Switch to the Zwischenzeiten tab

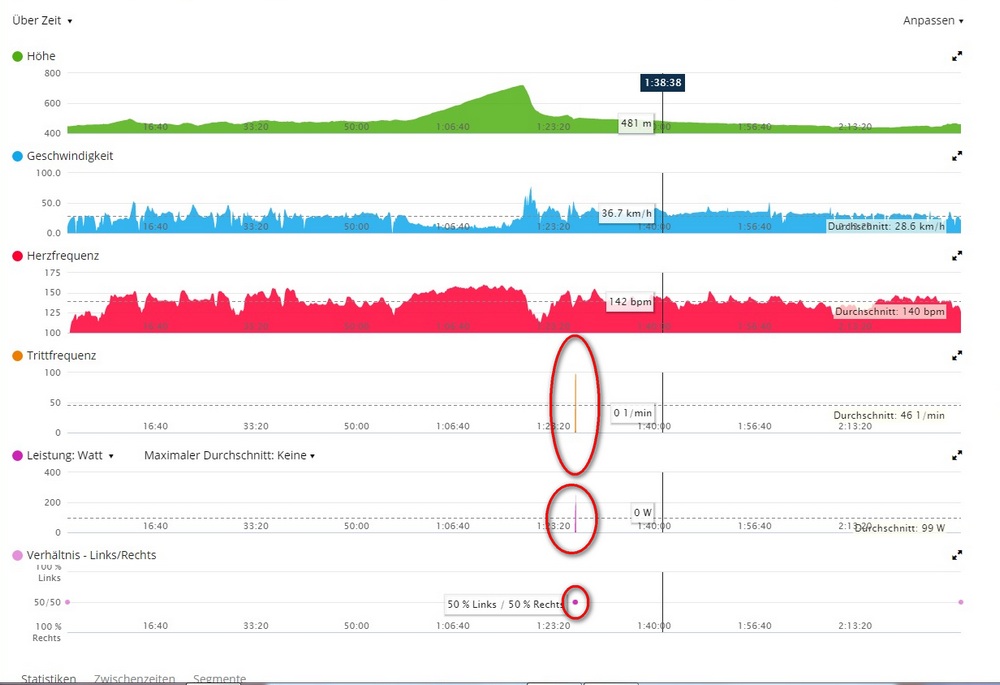tap(134, 679)
